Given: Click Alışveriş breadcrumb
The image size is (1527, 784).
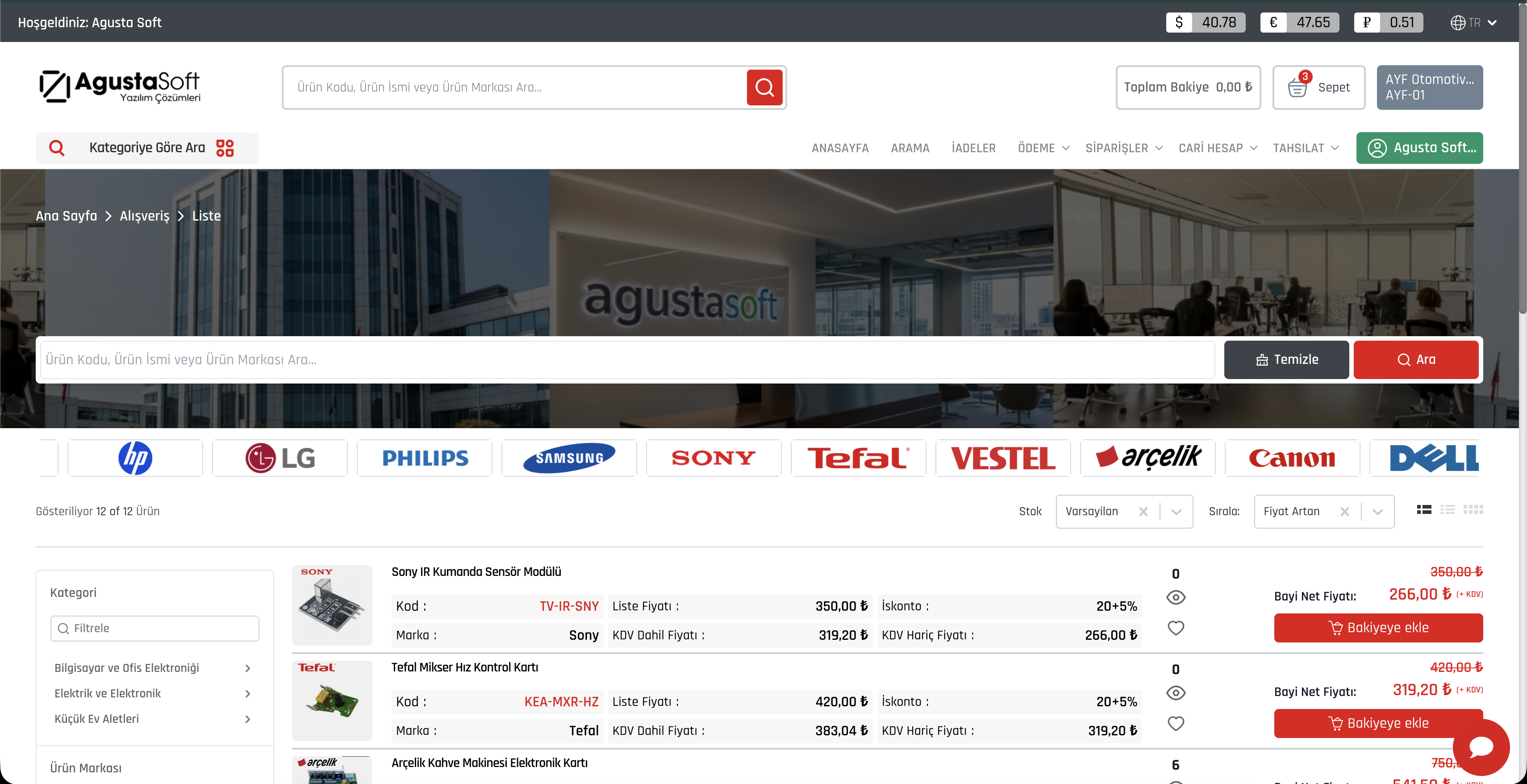Looking at the screenshot, I should pyautogui.click(x=145, y=216).
